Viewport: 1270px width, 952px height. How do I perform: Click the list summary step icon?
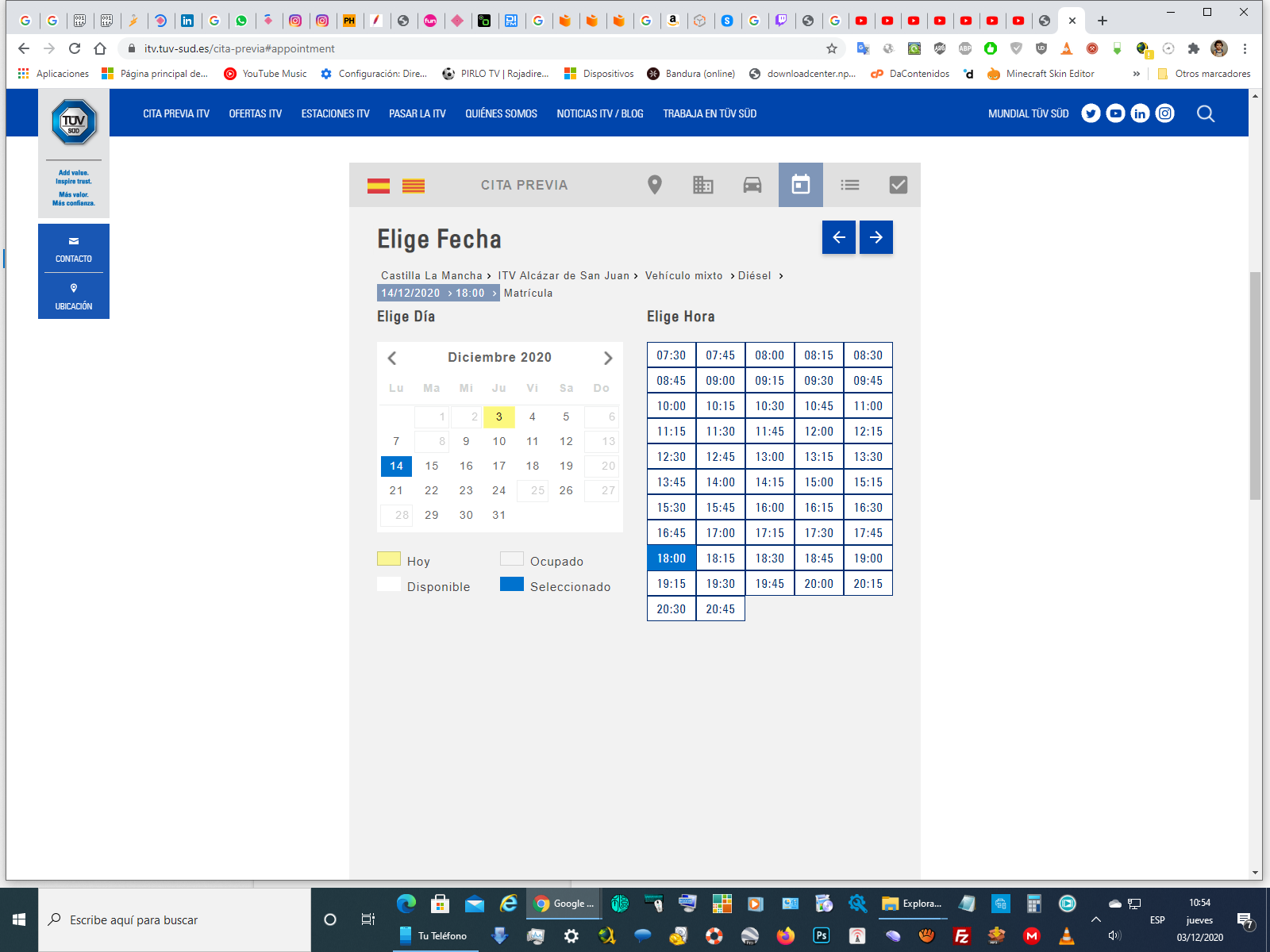[850, 185]
